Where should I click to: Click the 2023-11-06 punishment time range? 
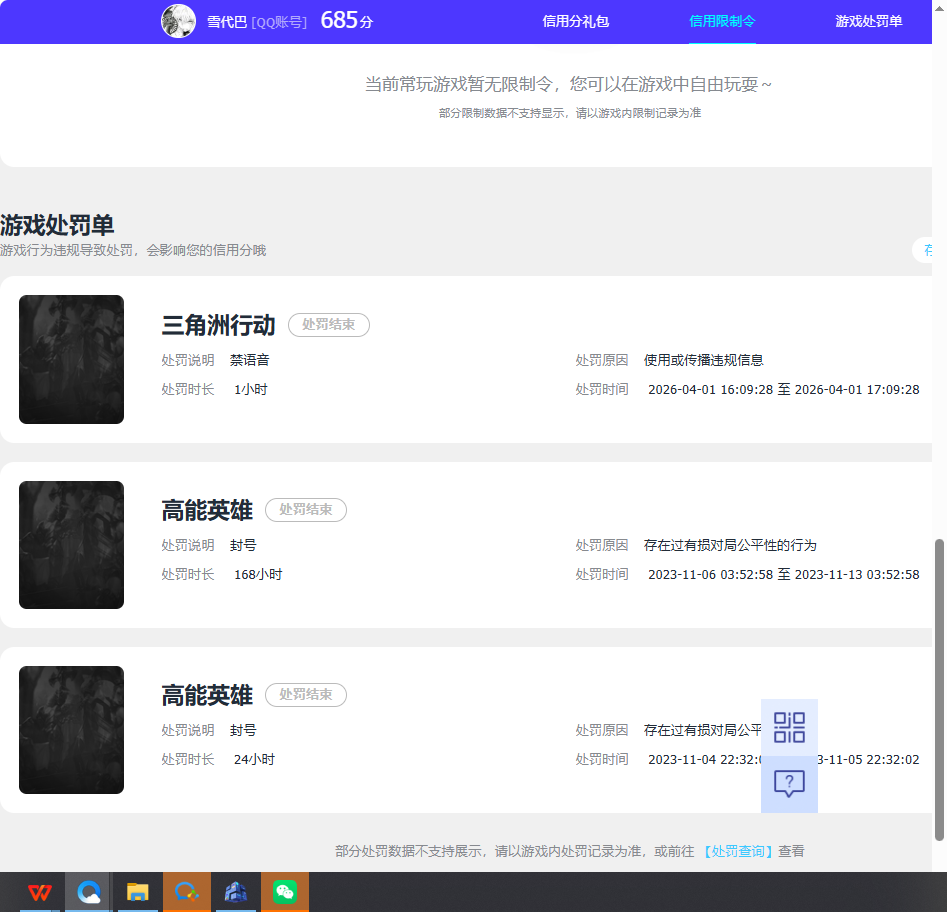(784, 574)
